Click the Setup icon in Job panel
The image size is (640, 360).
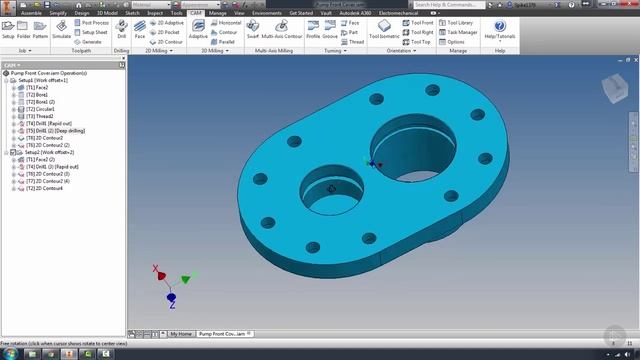8,29
